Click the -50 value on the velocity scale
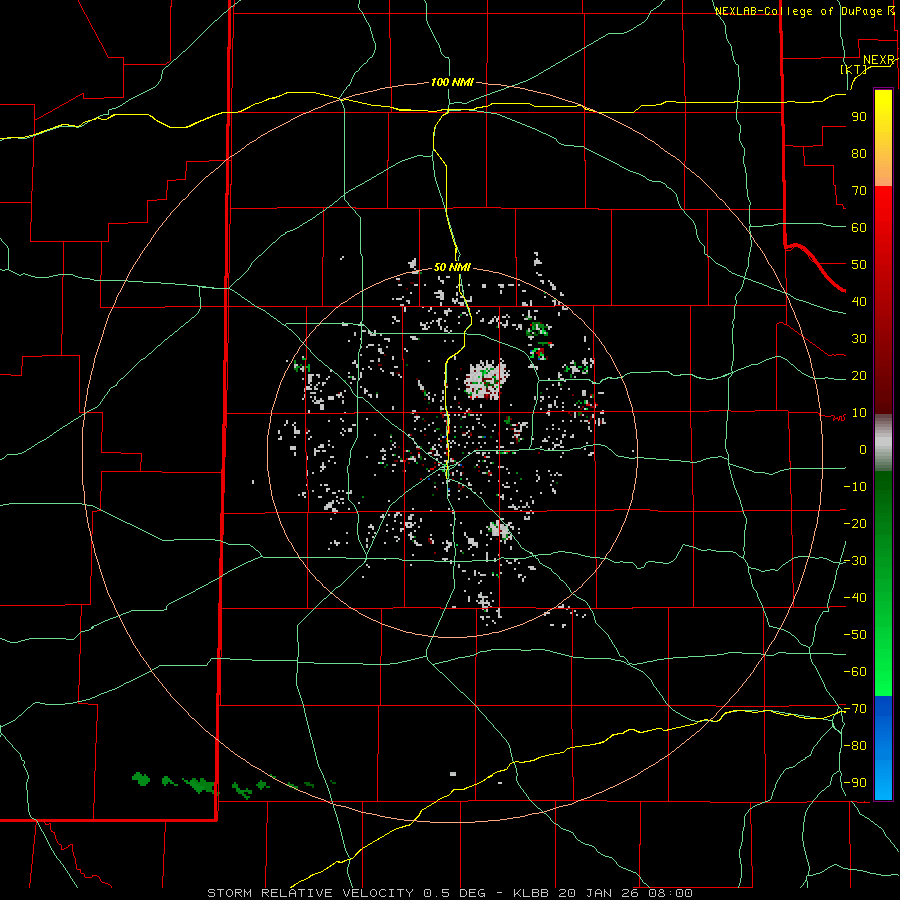This screenshot has height=900, width=900. [855, 634]
